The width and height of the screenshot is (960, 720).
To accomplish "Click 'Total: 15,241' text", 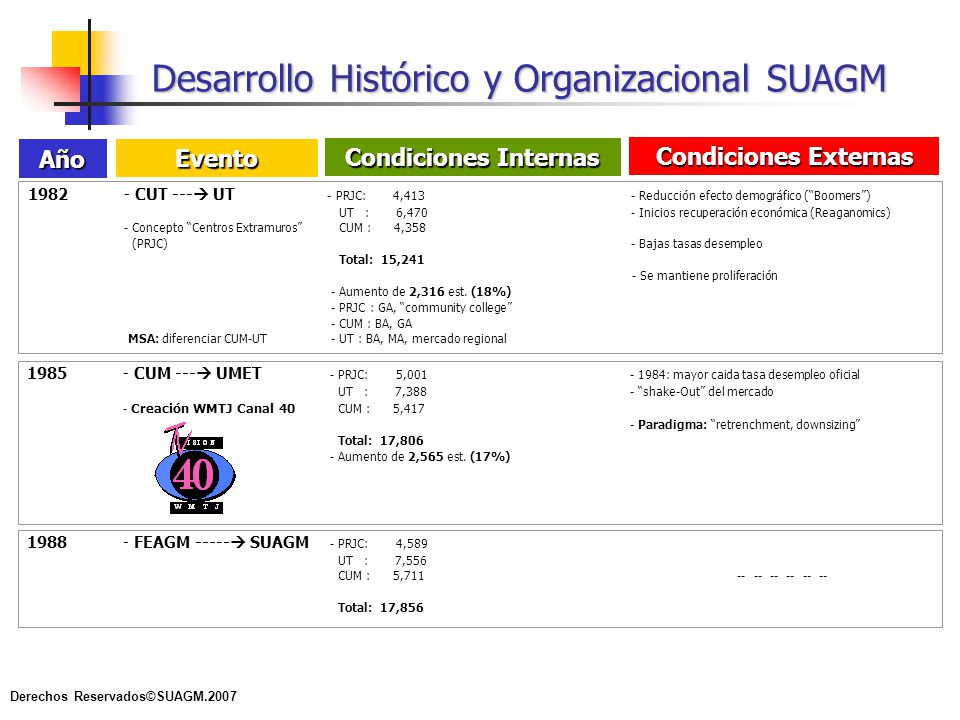I will click(x=381, y=260).
